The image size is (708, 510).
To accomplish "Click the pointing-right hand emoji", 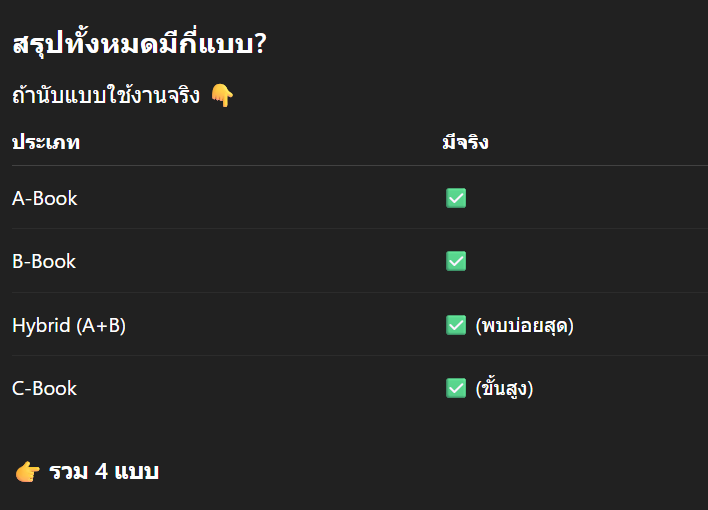I will pos(27,472).
